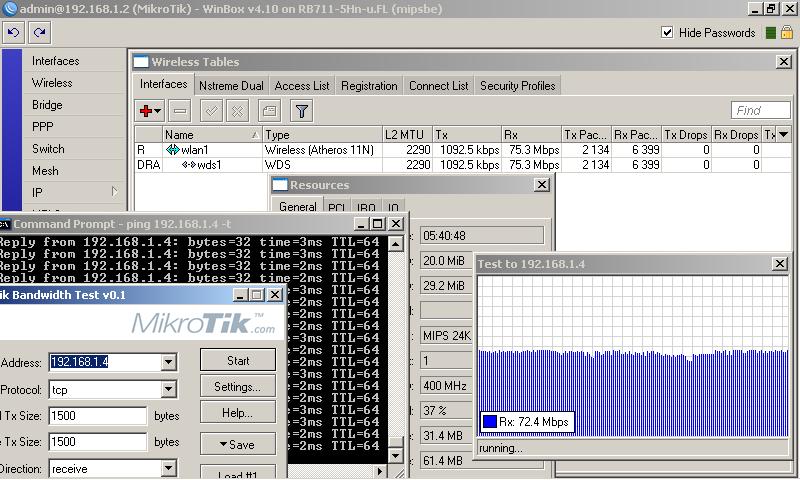
Task: Open the column selector dropdown in table header
Action: click(783, 135)
